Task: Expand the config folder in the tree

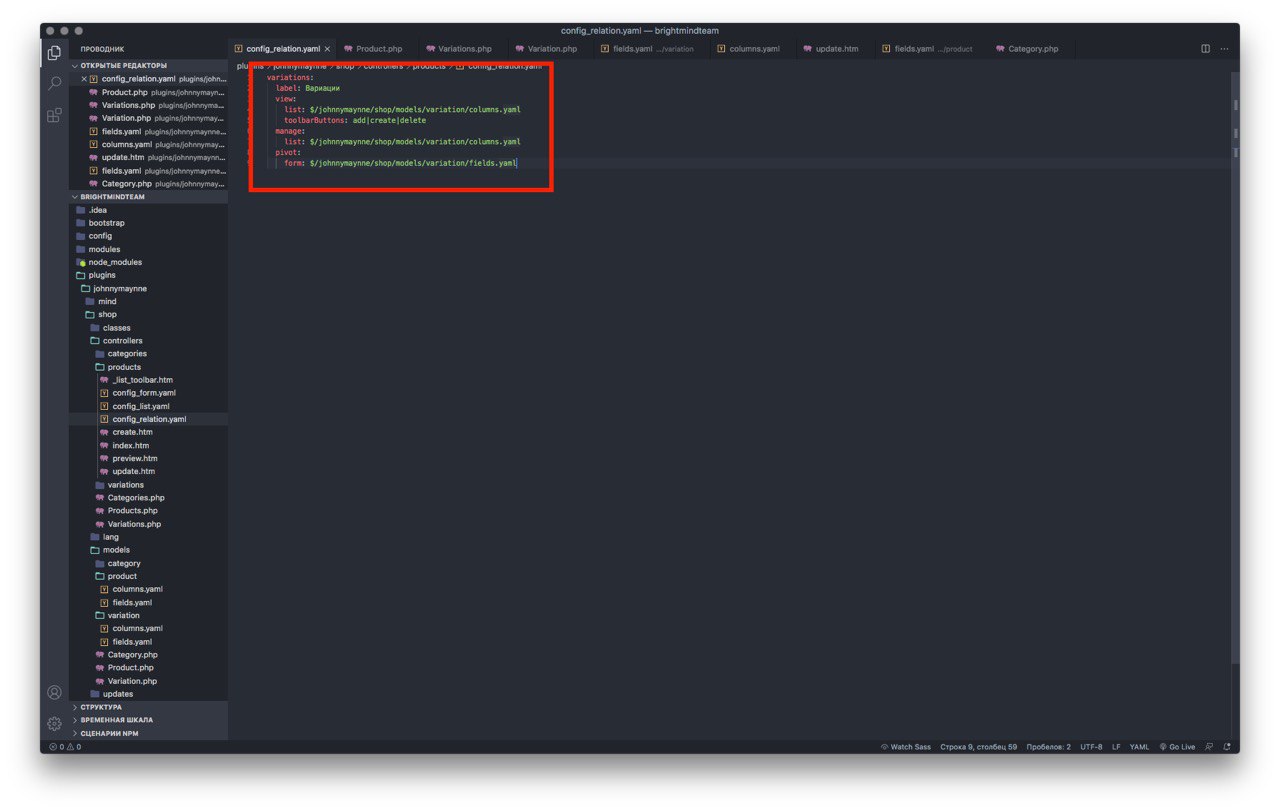Action: 148,236
